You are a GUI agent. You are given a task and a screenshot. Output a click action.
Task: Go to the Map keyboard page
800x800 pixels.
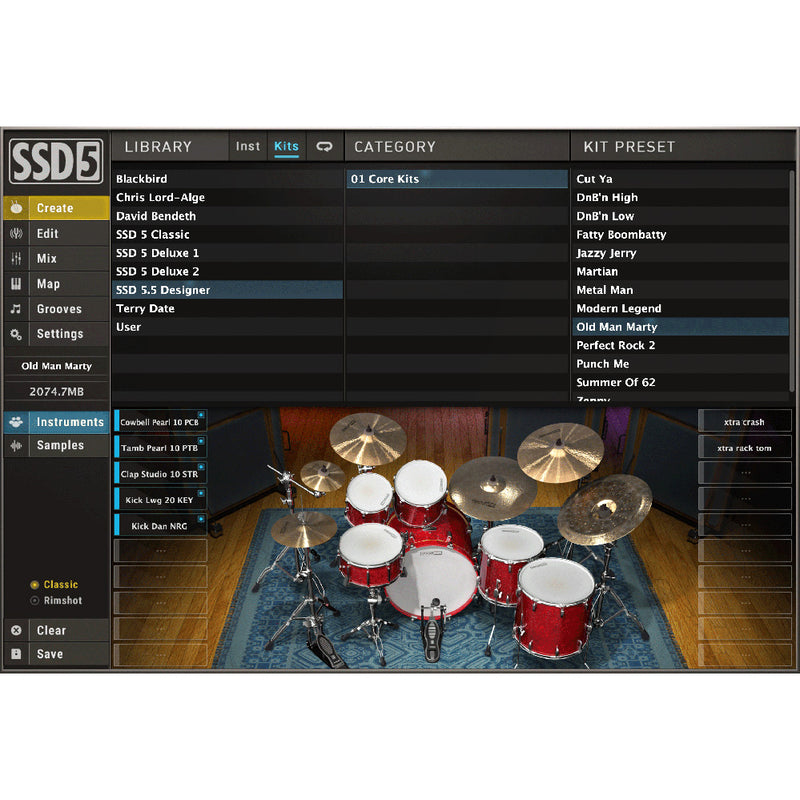56,284
